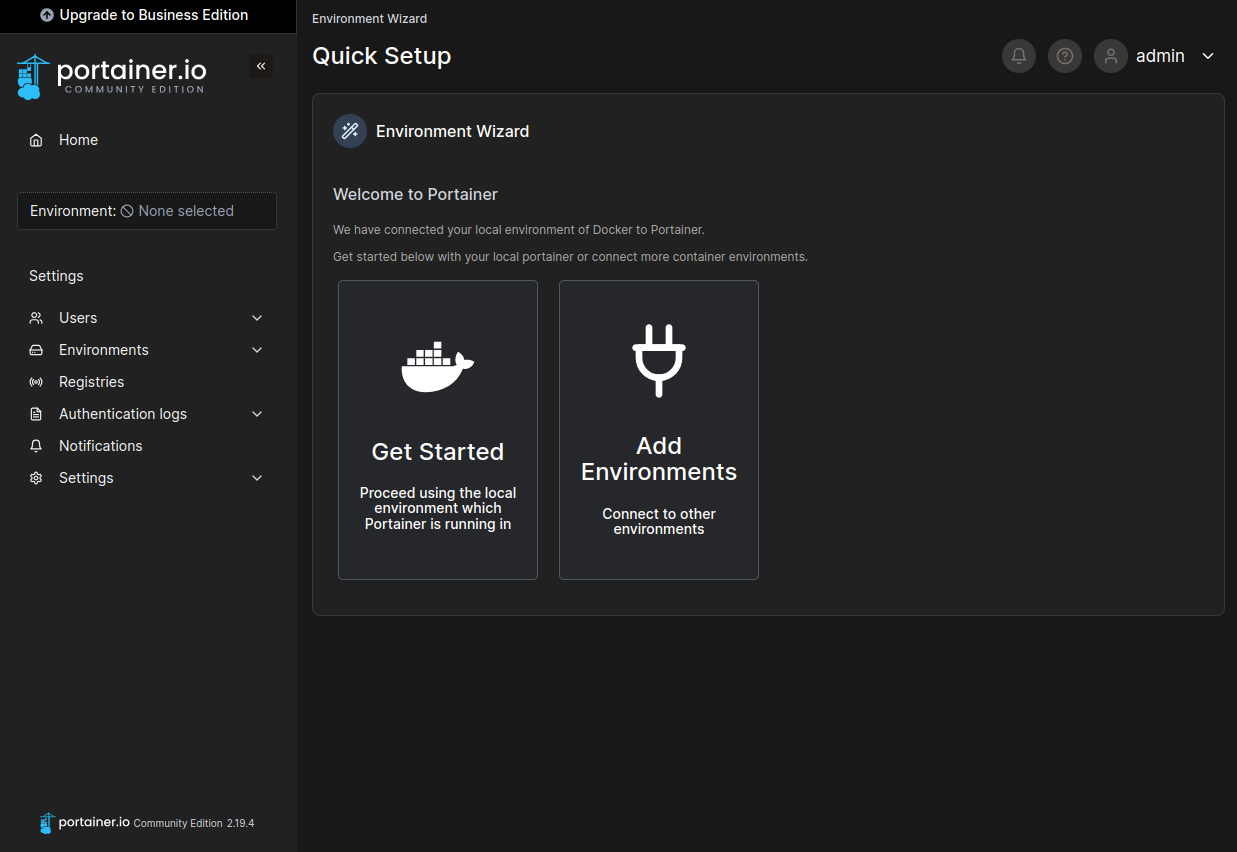Screen dimensions: 1237x852
Task: Click the Settings gear icon in sidebar
Action: 36,478
